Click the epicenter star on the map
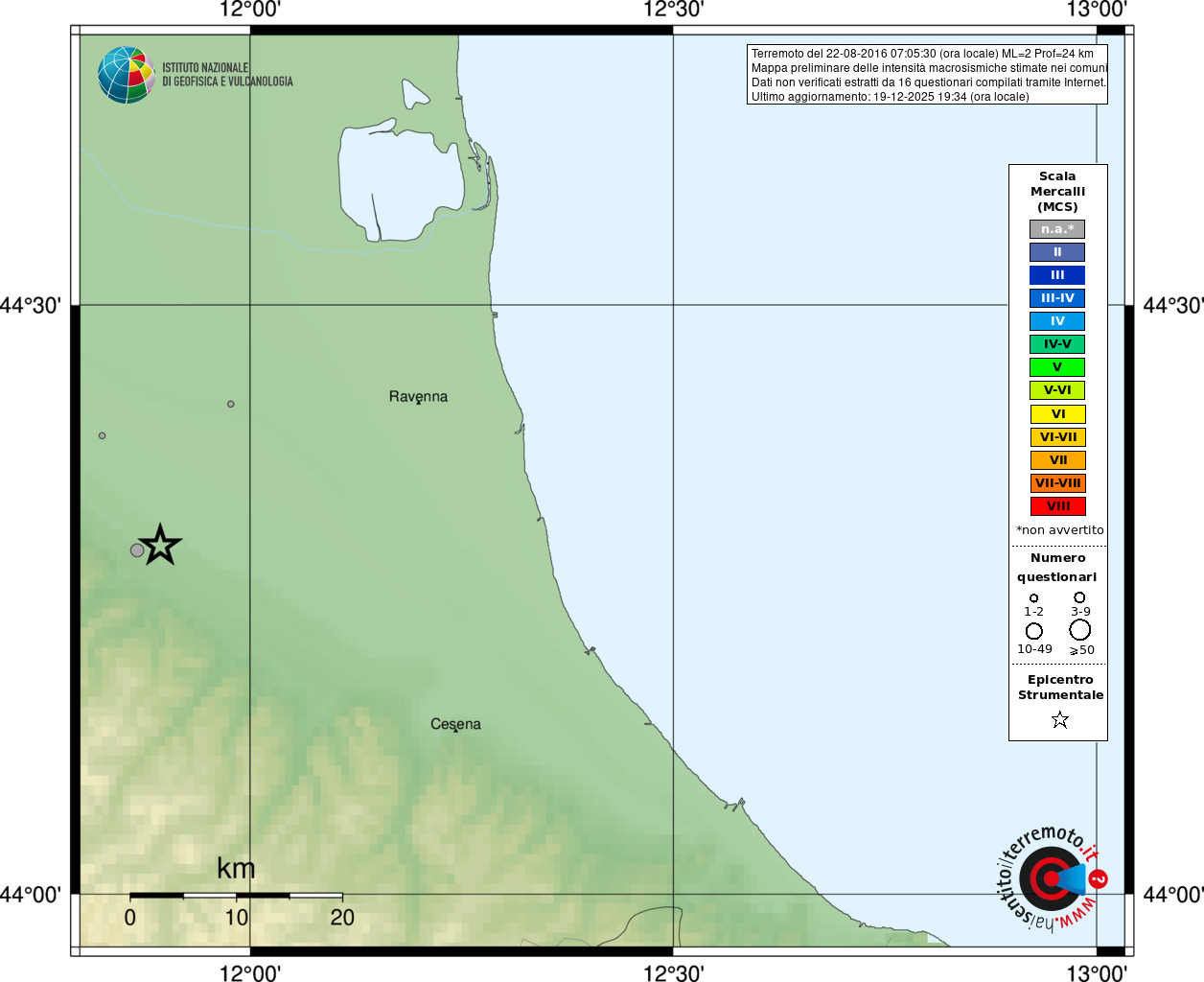The image size is (1204, 982). [160, 545]
